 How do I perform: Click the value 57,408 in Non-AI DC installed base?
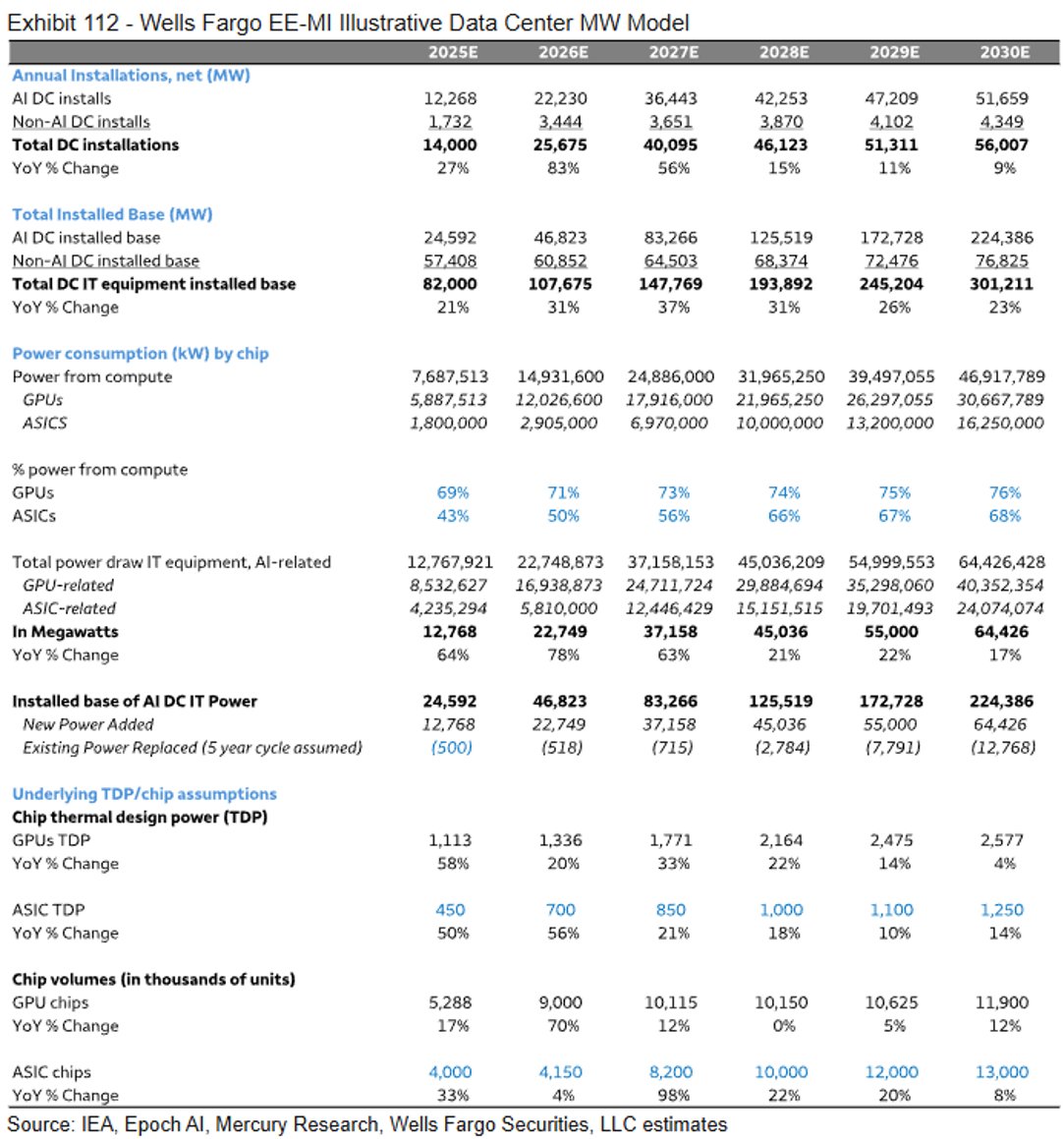click(450, 261)
